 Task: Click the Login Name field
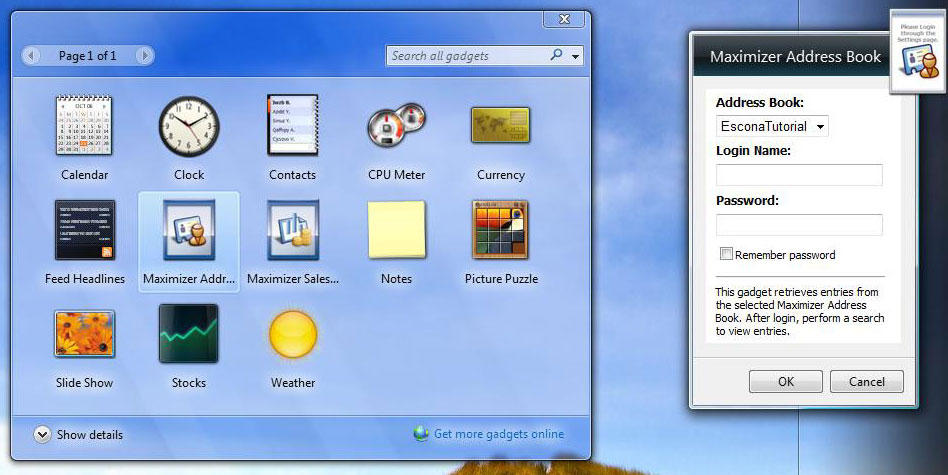(x=799, y=175)
